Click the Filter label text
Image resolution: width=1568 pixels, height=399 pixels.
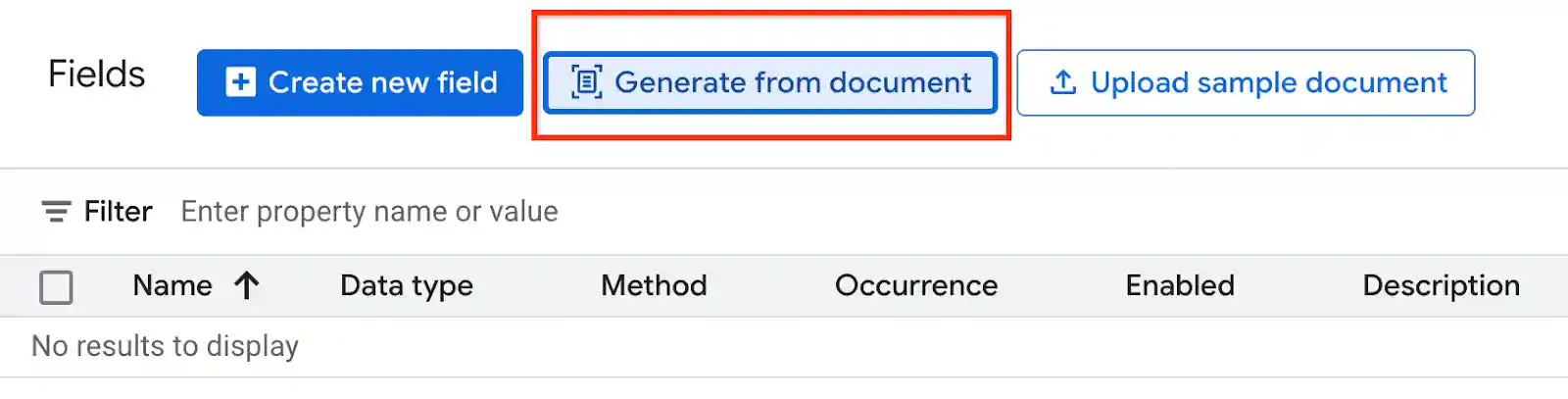(119, 212)
